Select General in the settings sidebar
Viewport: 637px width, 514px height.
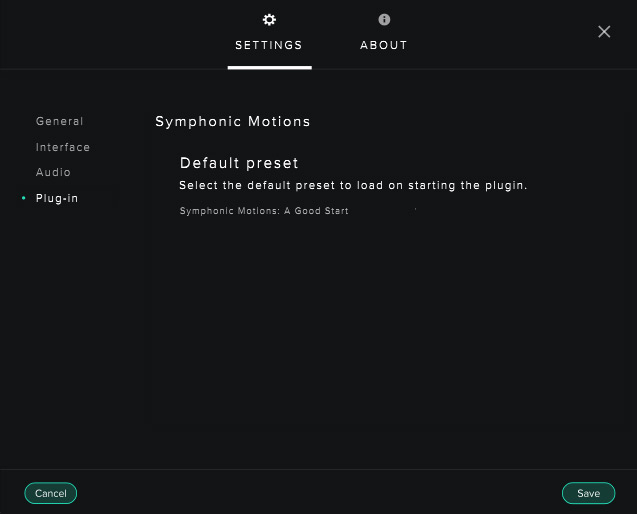click(60, 122)
